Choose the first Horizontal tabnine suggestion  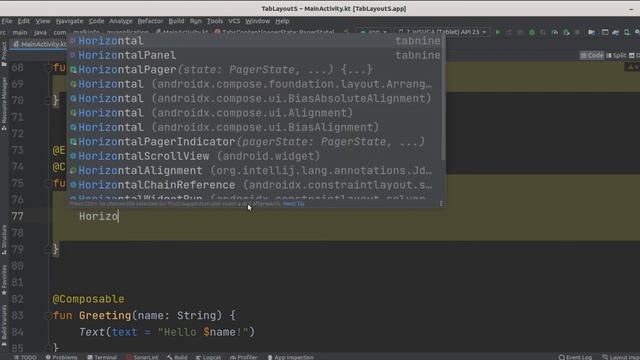pos(255,41)
